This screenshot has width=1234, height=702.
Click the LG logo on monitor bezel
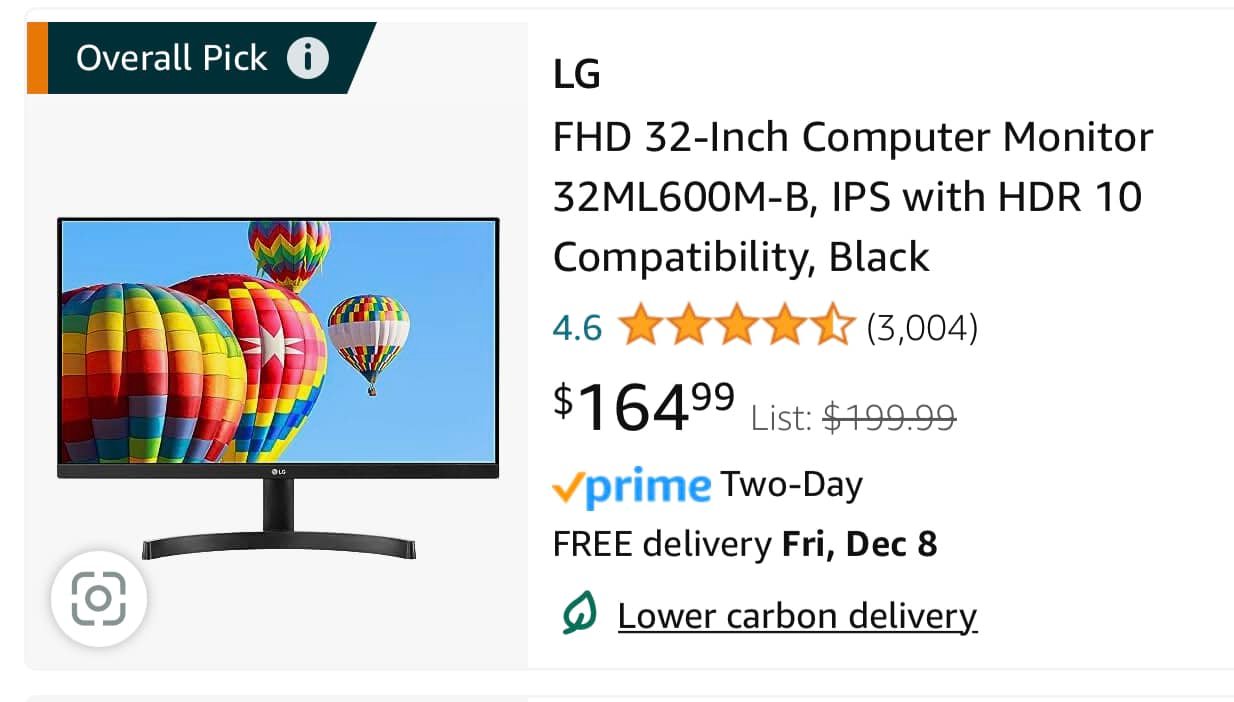click(278, 471)
